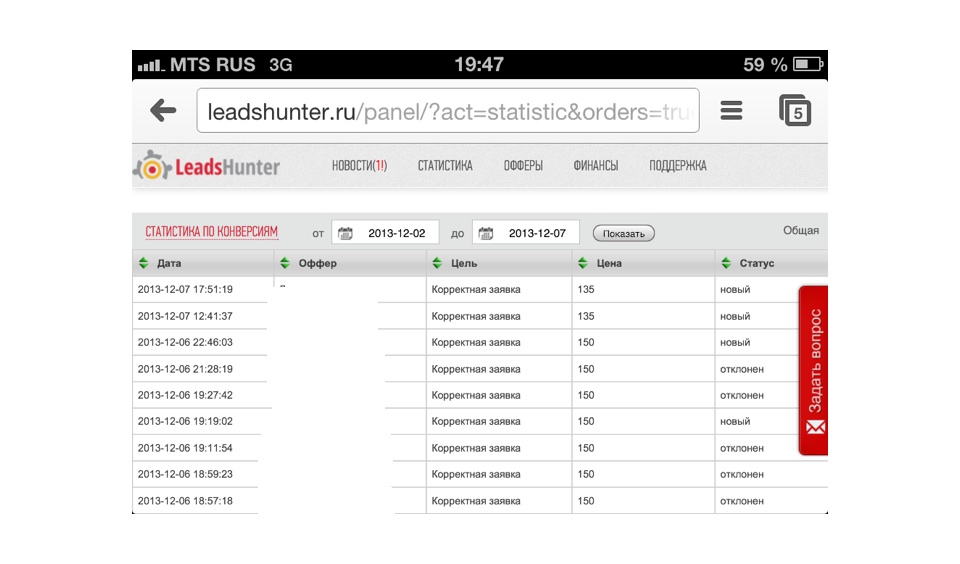Select row dated 2013-12-06 22:46:03
This screenshot has height=564, width=960.
point(480,342)
